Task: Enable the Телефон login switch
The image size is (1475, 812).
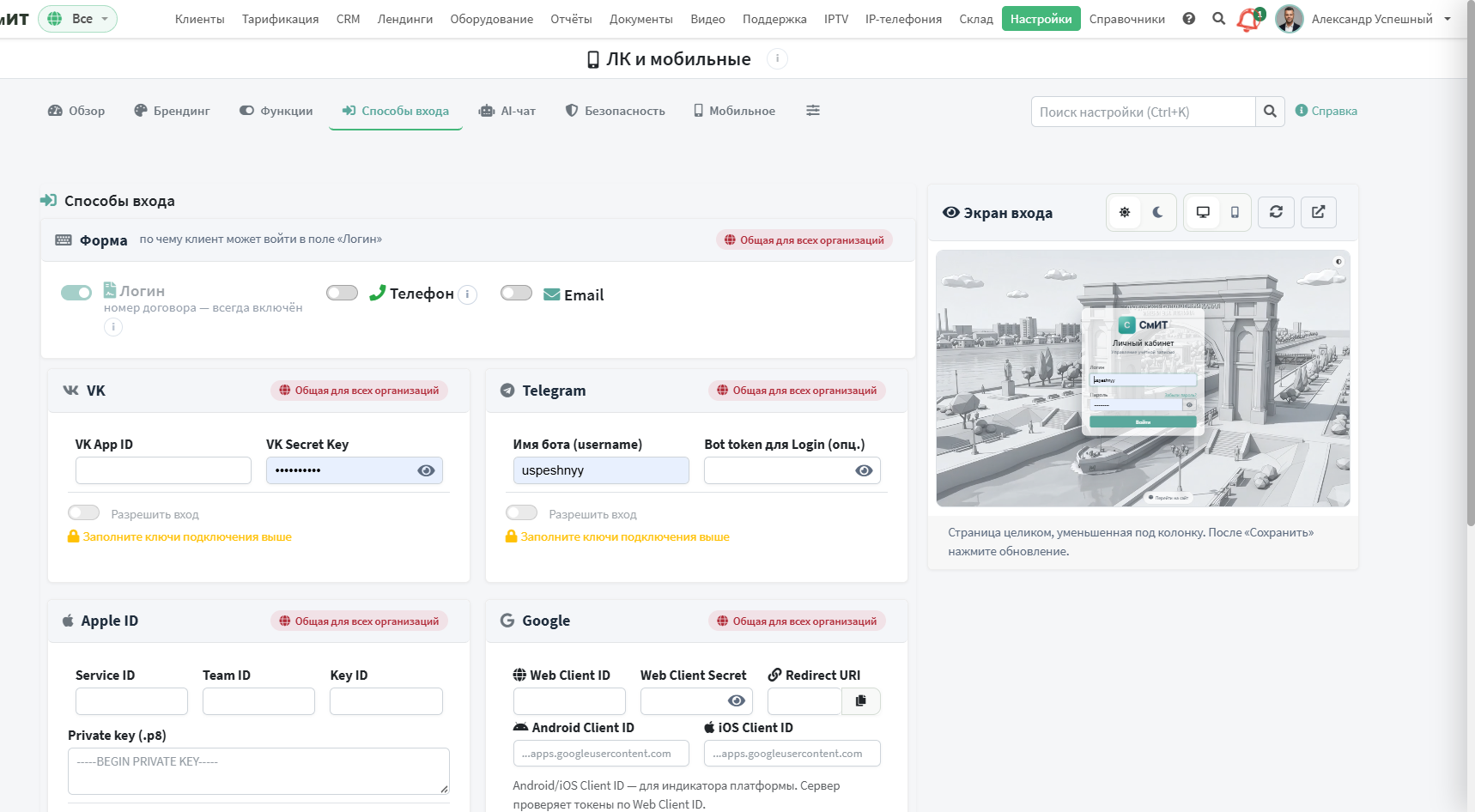Action: (342, 293)
